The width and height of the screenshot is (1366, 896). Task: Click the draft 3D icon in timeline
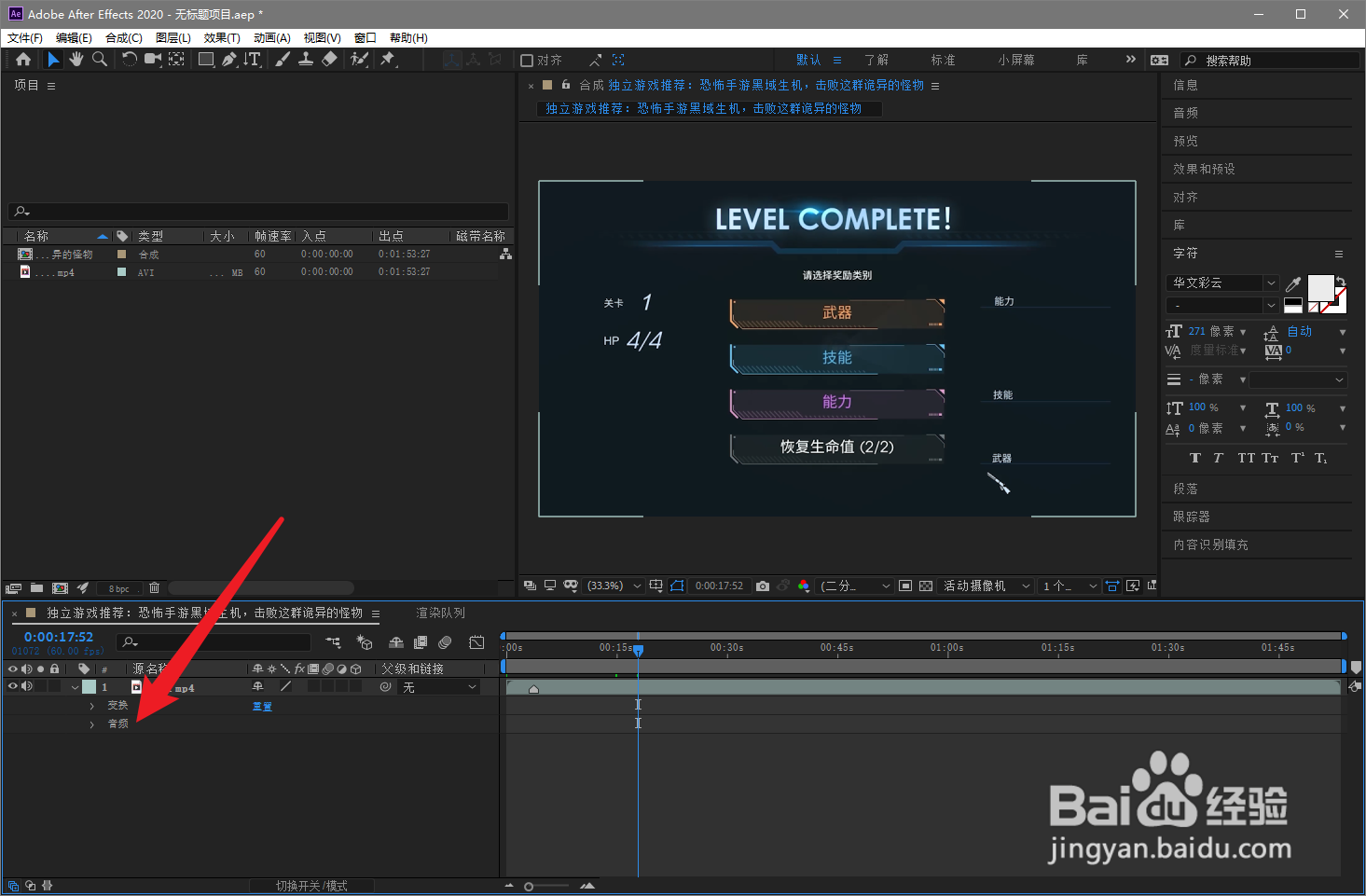(365, 642)
